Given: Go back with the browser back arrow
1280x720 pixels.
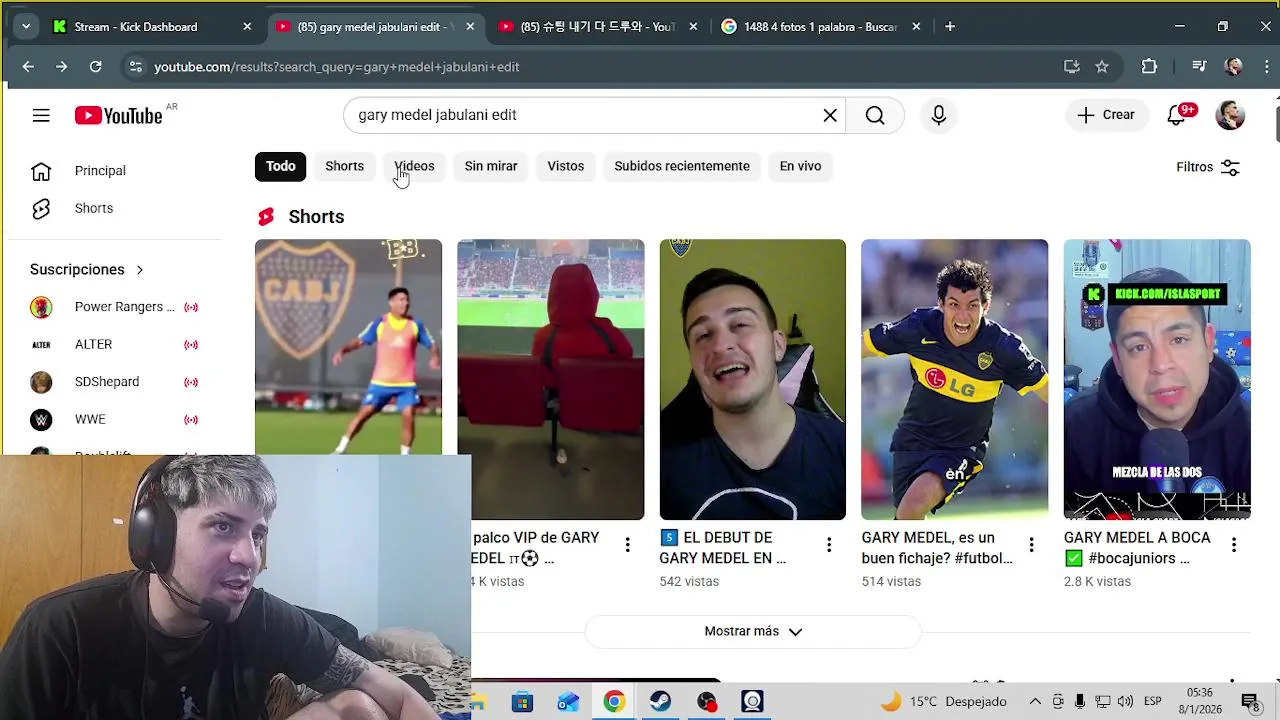Looking at the screenshot, I should coord(28,67).
